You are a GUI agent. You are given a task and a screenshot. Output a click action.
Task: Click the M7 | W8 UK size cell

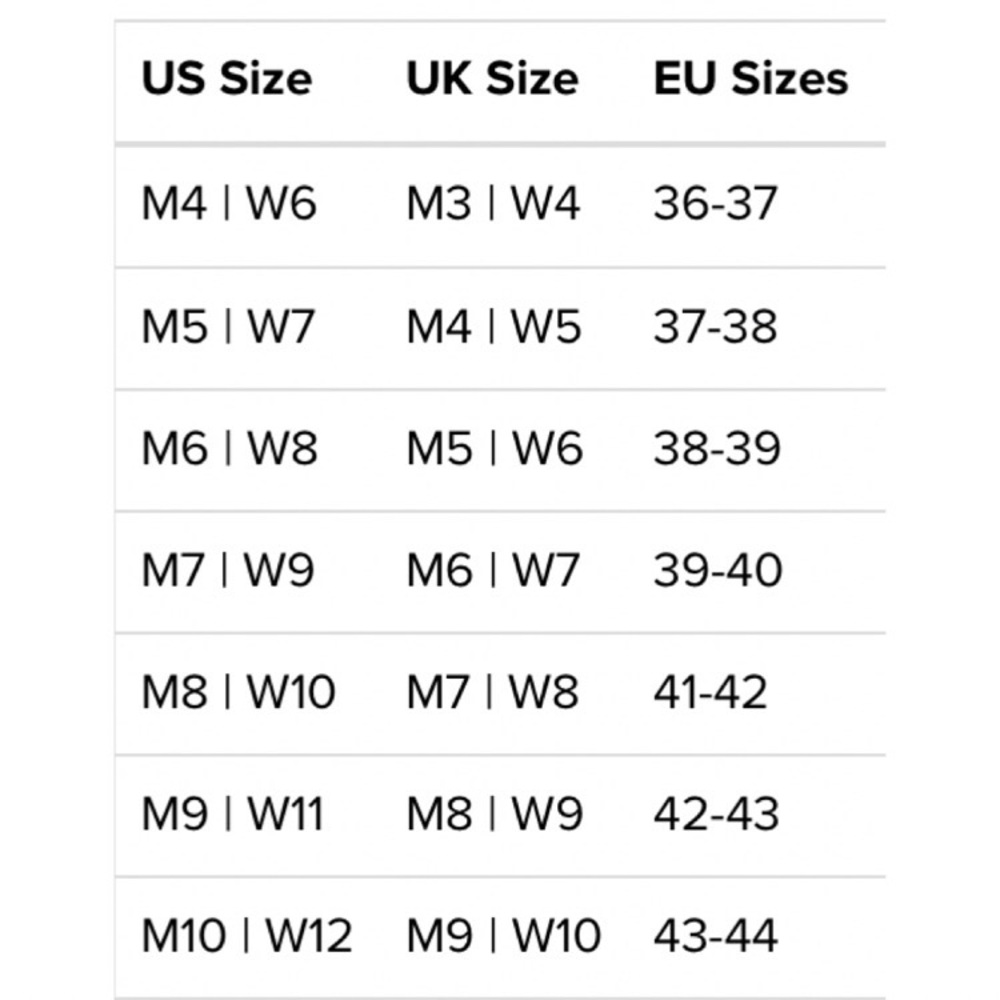point(492,692)
